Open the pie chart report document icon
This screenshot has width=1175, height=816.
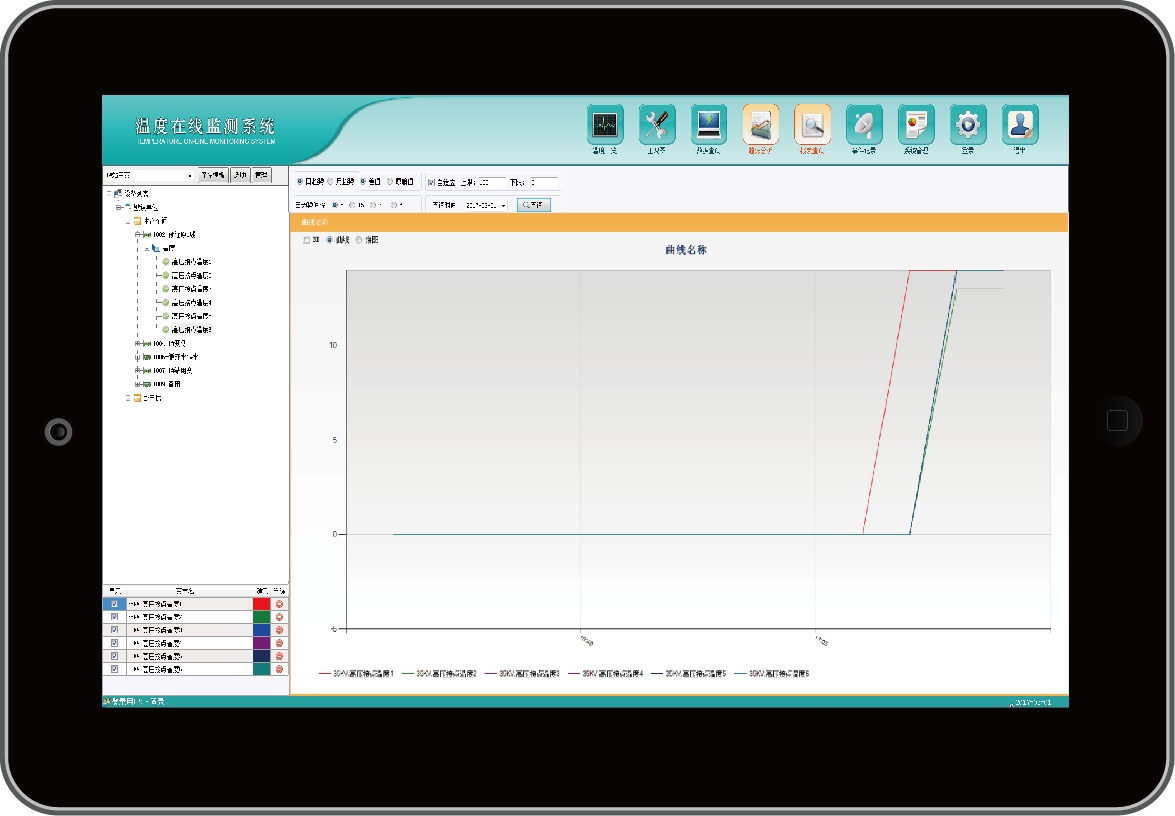click(x=916, y=124)
